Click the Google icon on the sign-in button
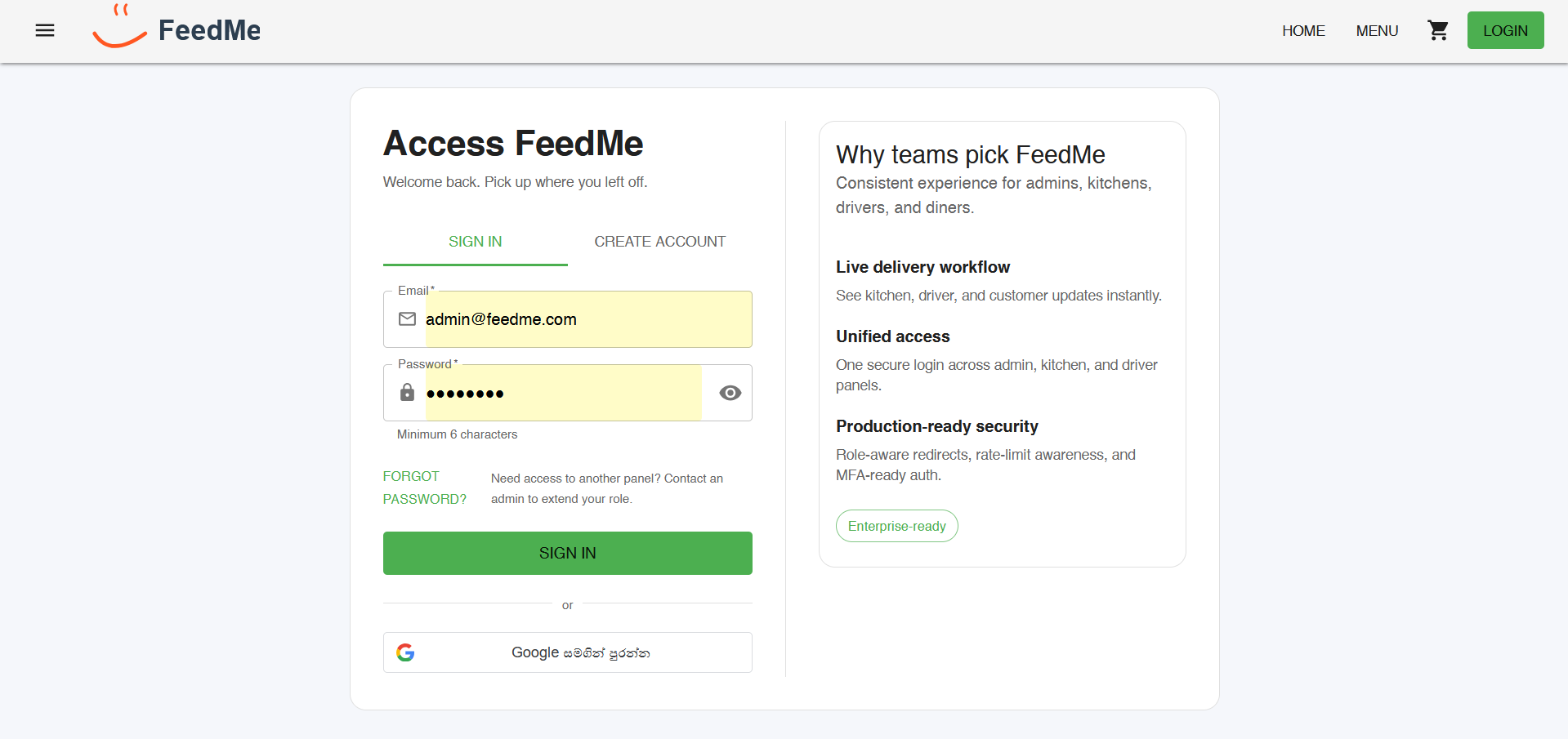 click(x=406, y=652)
